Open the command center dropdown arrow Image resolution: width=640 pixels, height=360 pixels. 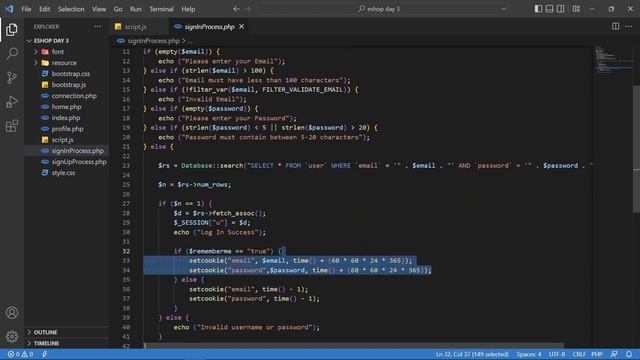503,9
